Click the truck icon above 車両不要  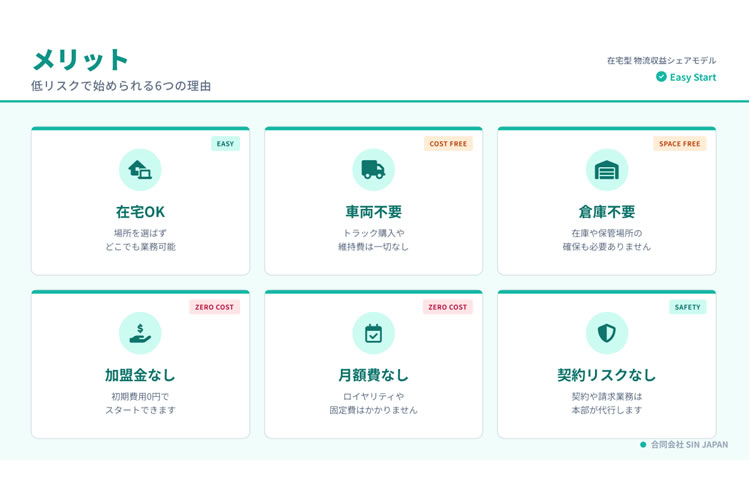point(373,170)
